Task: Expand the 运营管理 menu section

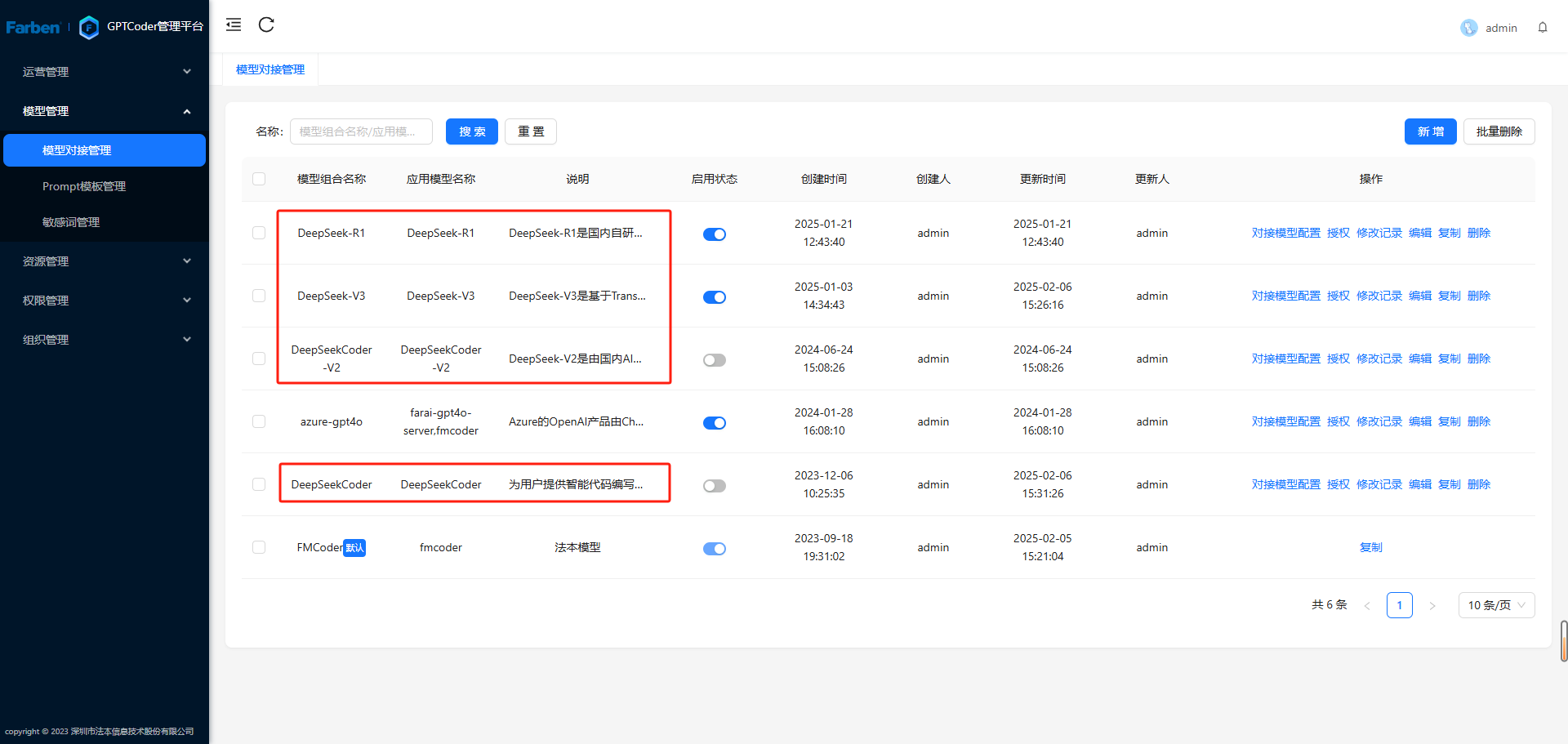Action: click(105, 71)
